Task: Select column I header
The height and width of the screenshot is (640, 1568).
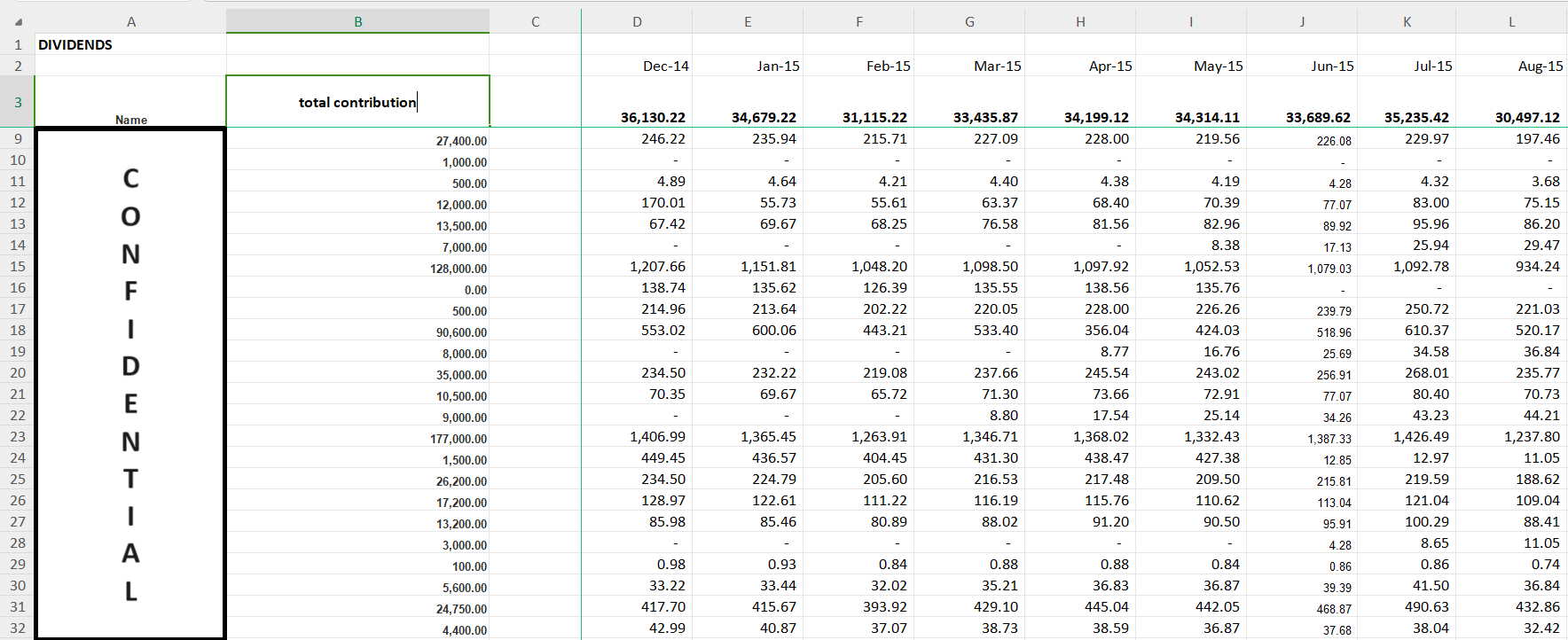Action: pyautogui.click(x=1191, y=21)
